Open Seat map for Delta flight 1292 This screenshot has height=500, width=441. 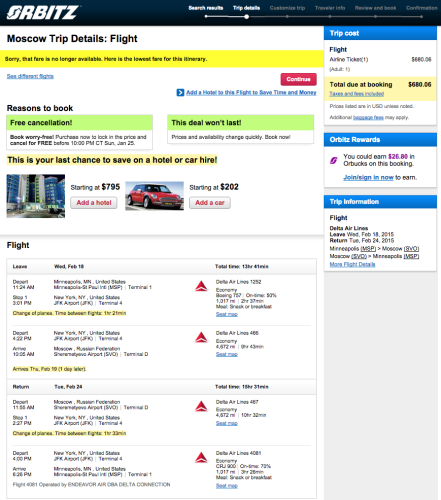(x=227, y=314)
